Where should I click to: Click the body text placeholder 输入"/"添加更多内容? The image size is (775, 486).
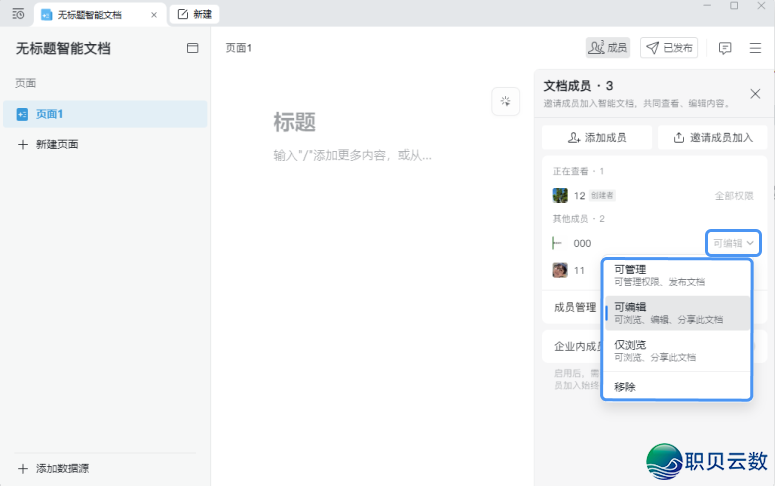tap(352, 155)
